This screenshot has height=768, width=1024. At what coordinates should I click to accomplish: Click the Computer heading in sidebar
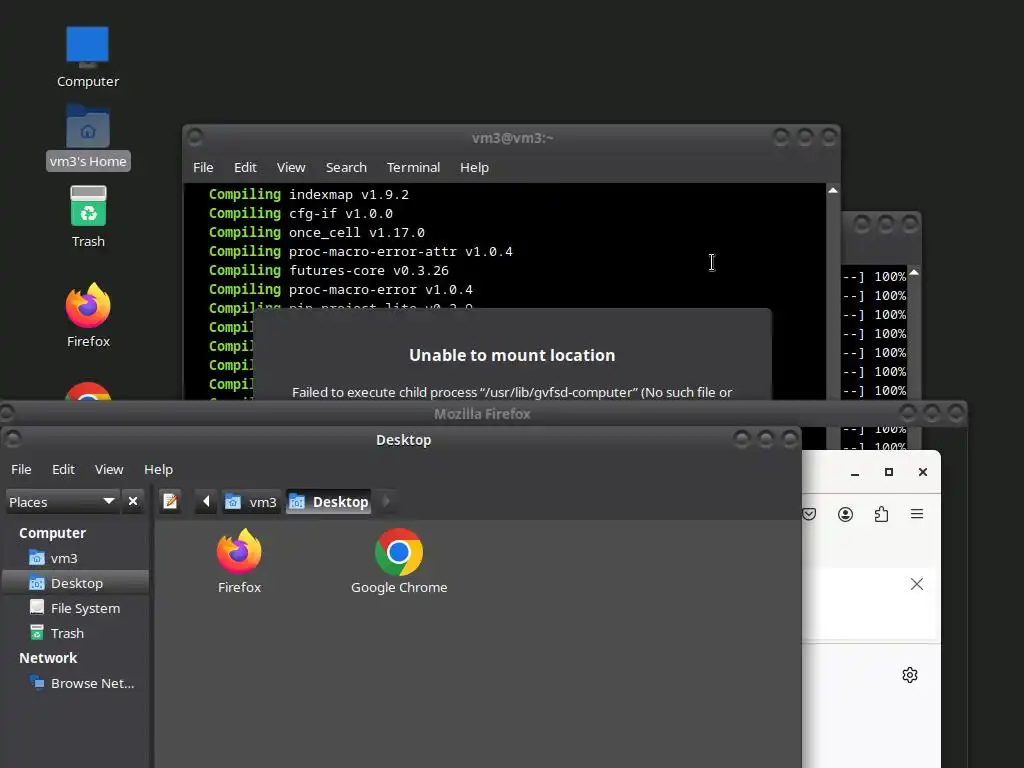(x=52, y=533)
